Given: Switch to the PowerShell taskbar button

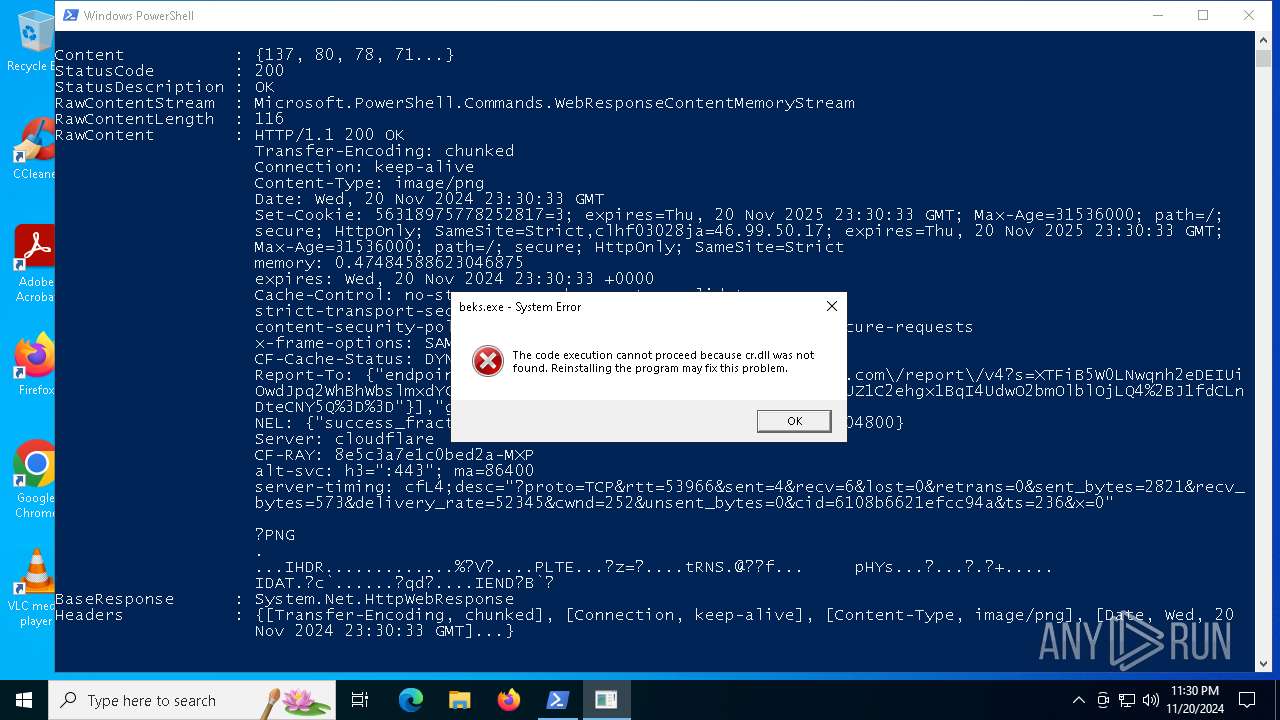Looking at the screenshot, I should click(x=557, y=700).
